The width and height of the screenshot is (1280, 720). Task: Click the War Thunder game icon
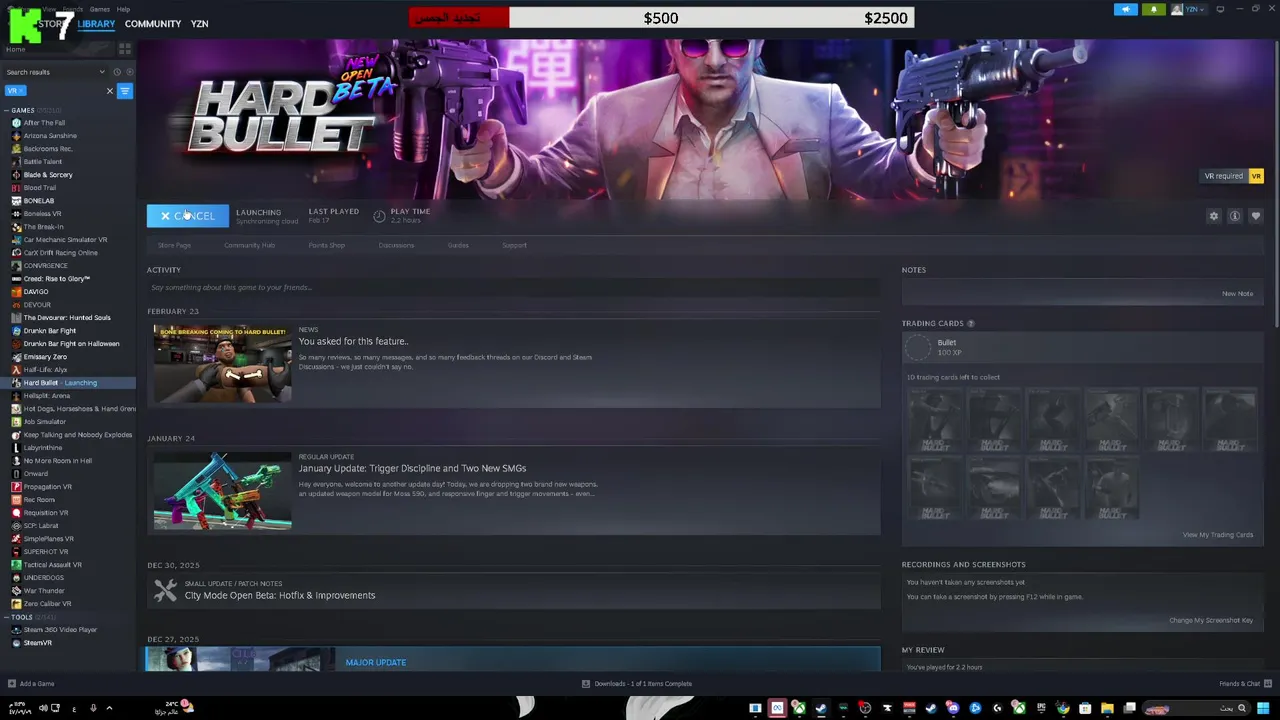(16, 591)
